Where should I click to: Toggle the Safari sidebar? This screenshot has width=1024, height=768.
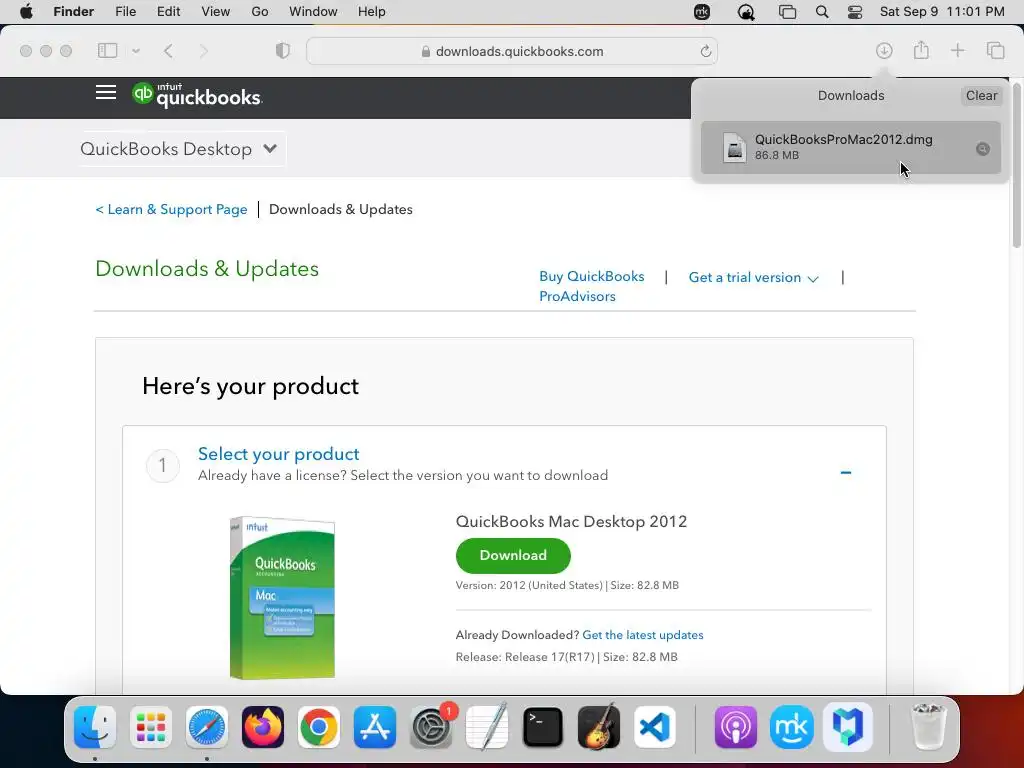pyautogui.click(x=107, y=51)
